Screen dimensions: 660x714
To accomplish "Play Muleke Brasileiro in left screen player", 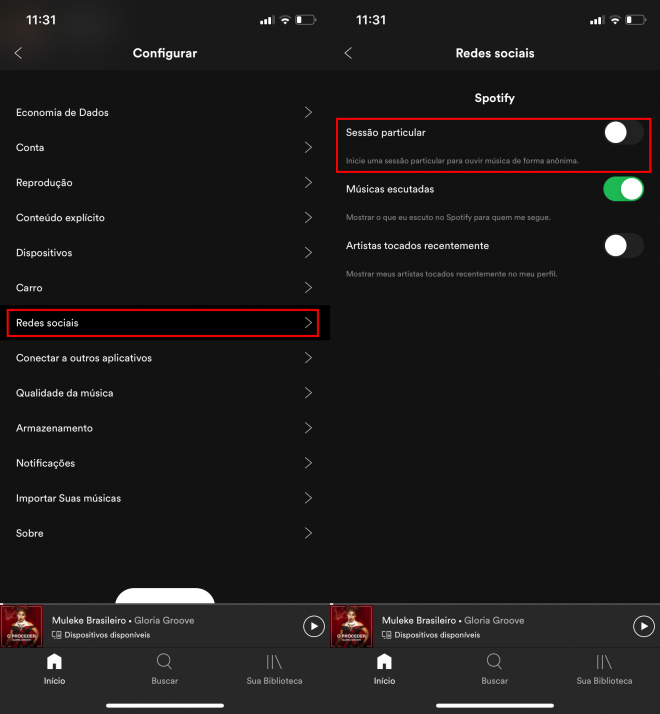I will click(314, 626).
